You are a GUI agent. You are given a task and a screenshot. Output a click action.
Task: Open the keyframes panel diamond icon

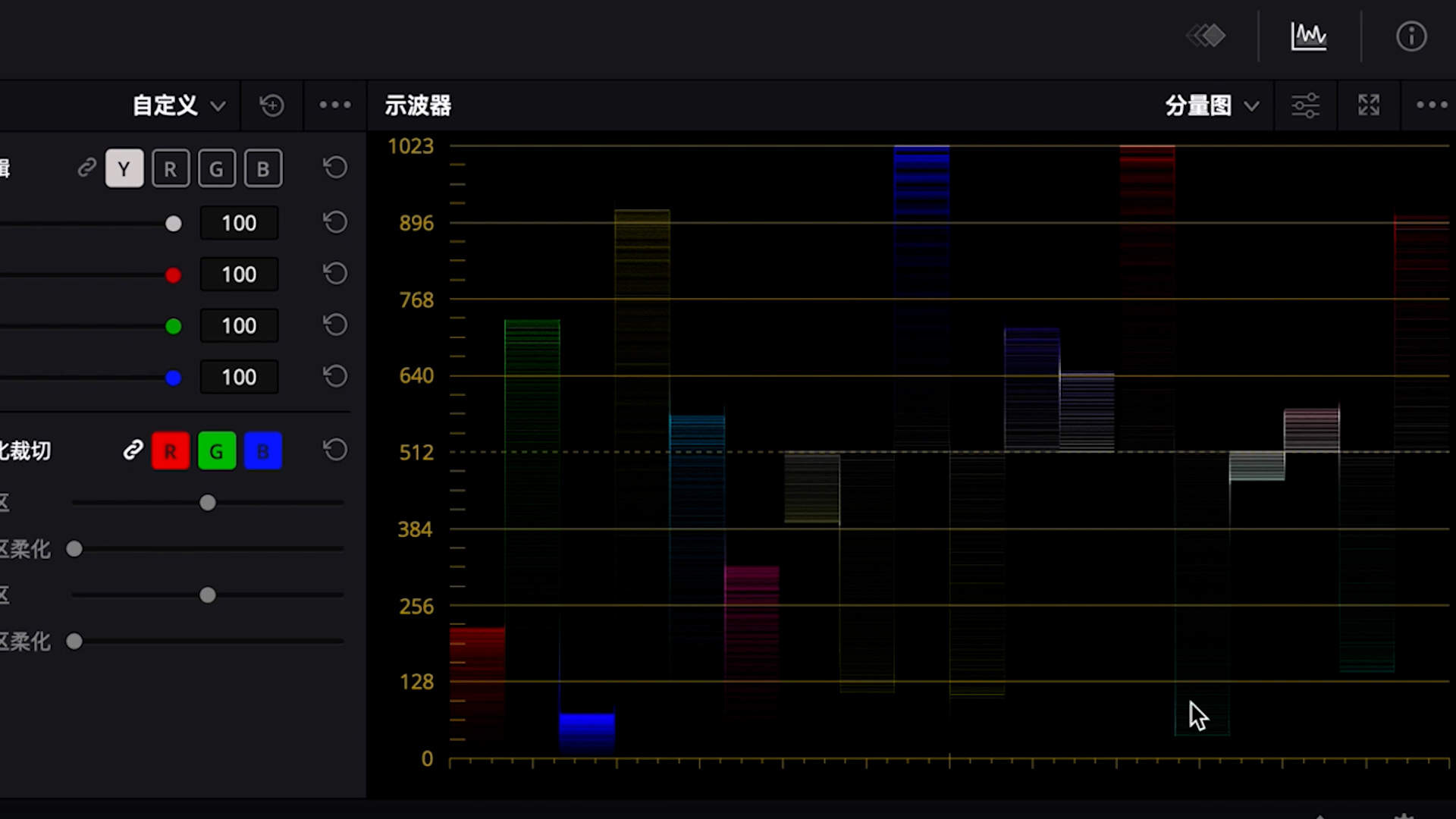[1206, 36]
